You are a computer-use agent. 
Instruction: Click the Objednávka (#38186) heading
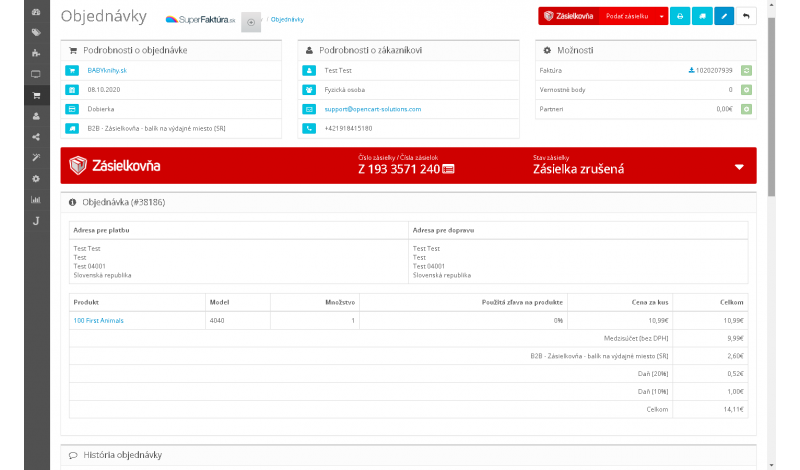pyautogui.click(x=123, y=202)
